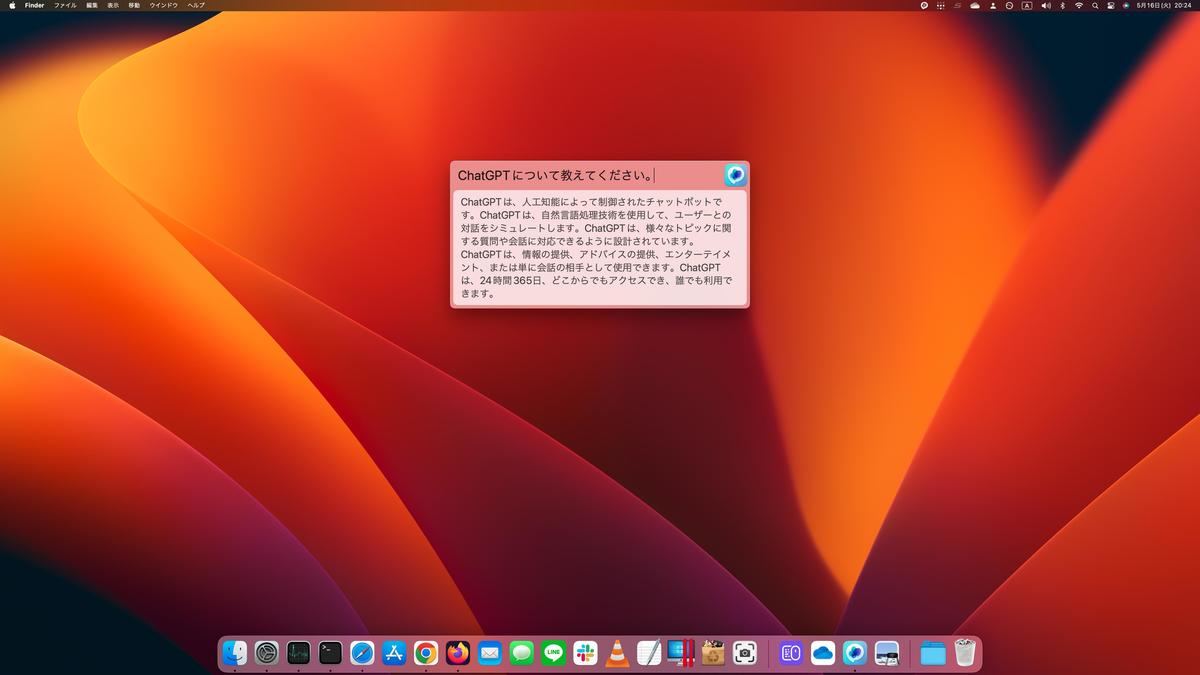Click the date and time 5月16日(火) 20:24
The width and height of the screenshot is (1200, 675).
(x=1164, y=5)
